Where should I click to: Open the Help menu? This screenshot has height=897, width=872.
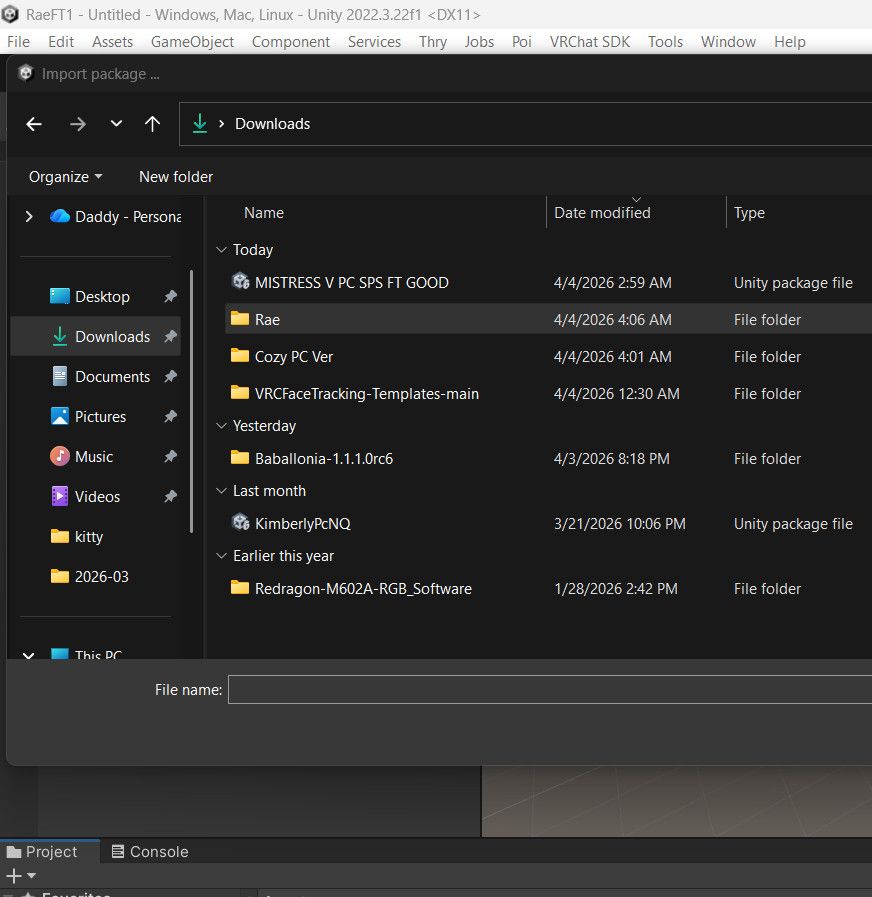790,42
